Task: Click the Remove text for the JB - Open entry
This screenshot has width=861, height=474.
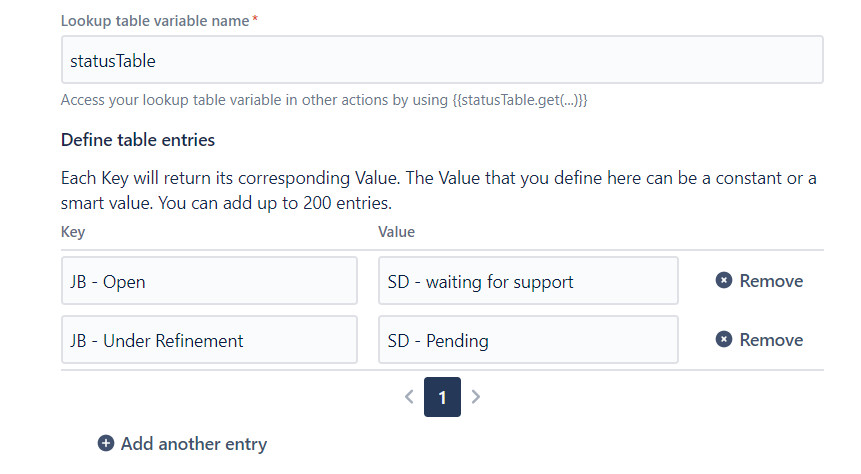Action: (x=771, y=281)
